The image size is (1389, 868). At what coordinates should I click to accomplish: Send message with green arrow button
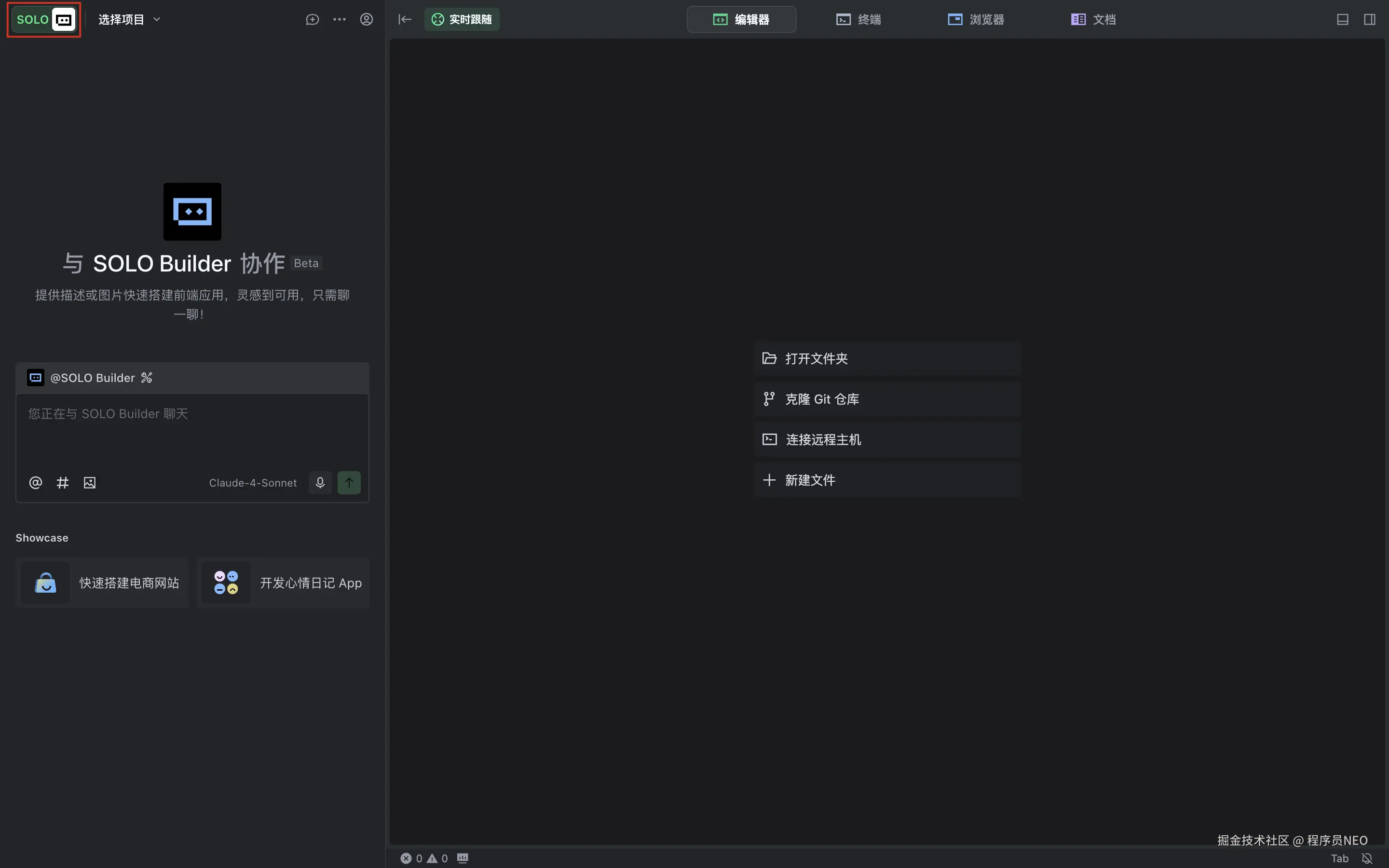pyautogui.click(x=349, y=483)
